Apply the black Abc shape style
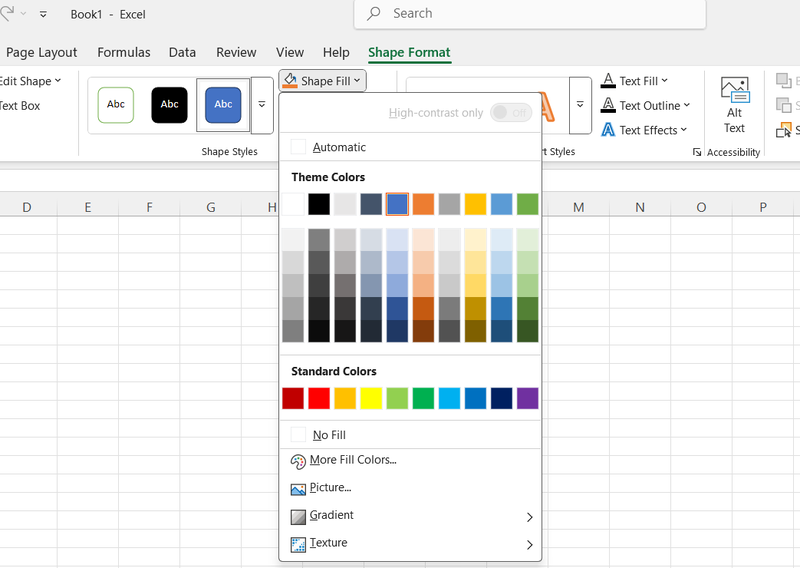 pyautogui.click(x=169, y=105)
